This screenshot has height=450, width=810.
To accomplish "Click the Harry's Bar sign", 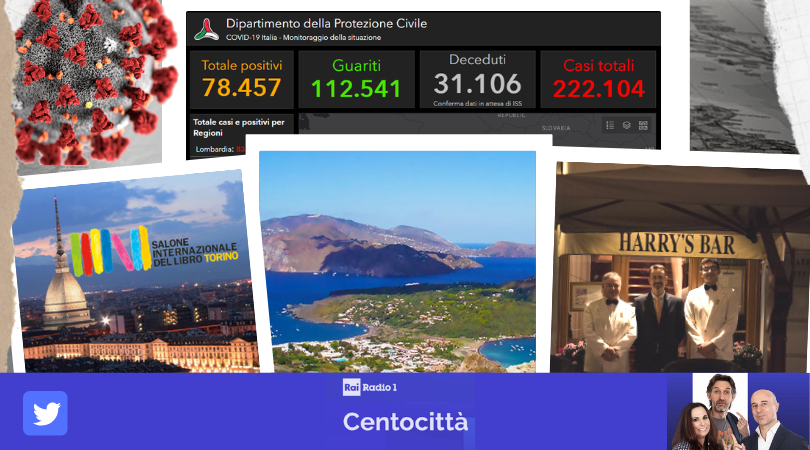I will tap(676, 243).
